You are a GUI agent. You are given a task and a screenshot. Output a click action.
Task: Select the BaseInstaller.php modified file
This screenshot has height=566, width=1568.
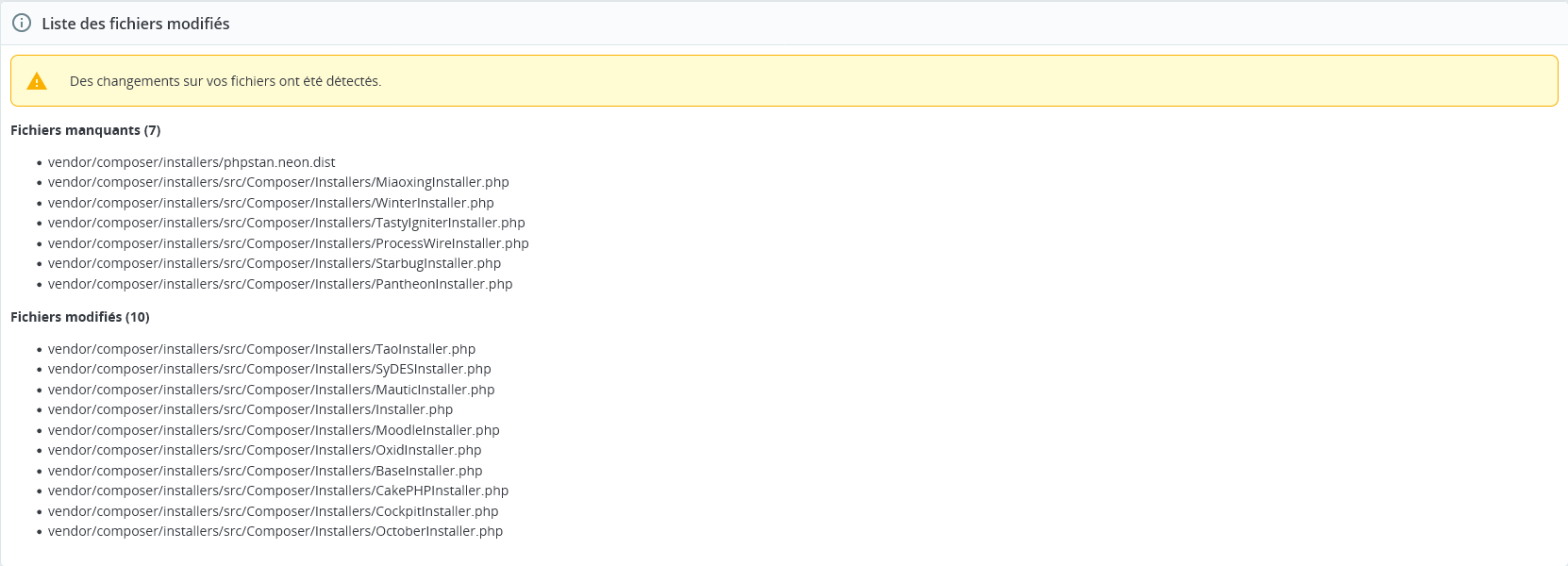click(265, 471)
